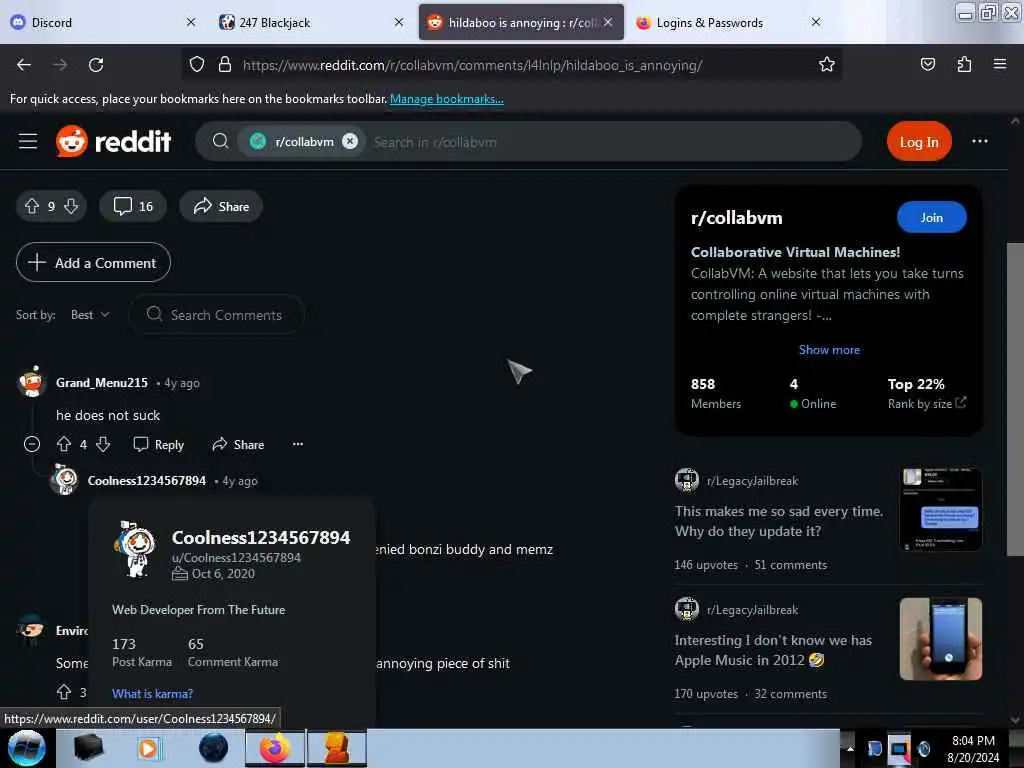Image resolution: width=1024 pixels, height=768 pixels.
Task: Close the hildaboo is annoying tab
Action: (608, 22)
